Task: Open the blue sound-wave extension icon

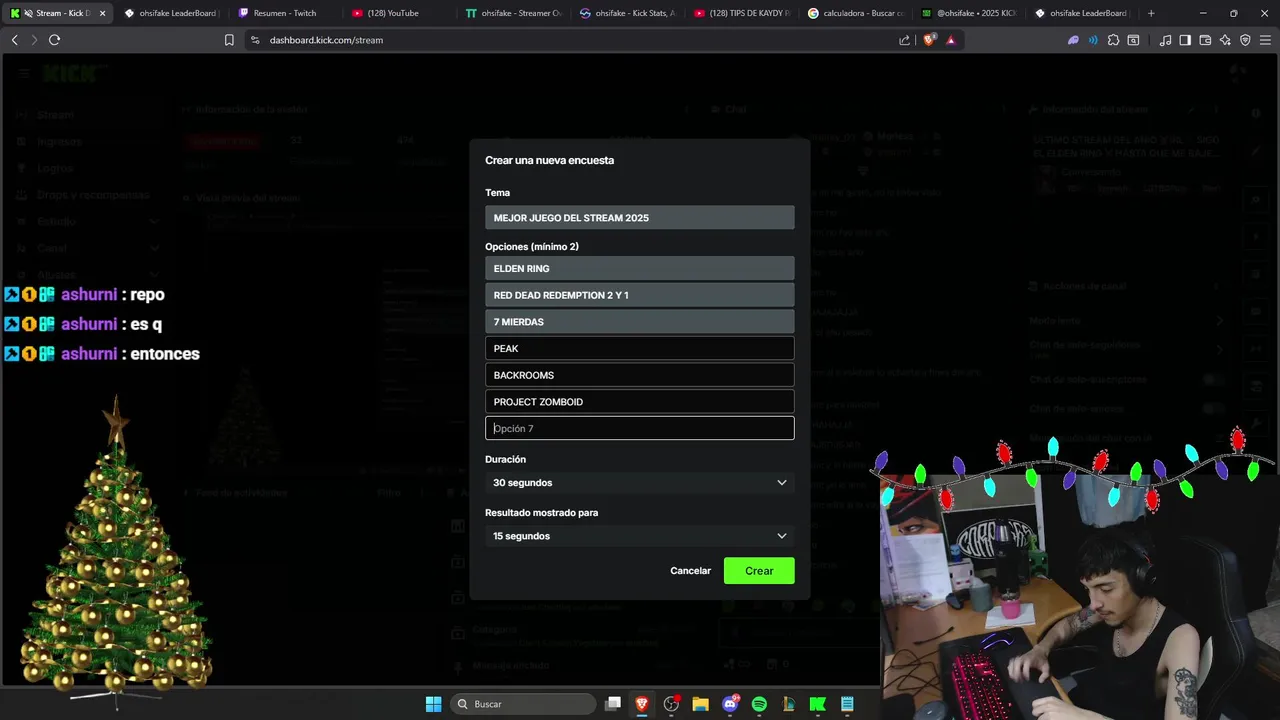Action: 1093,40
